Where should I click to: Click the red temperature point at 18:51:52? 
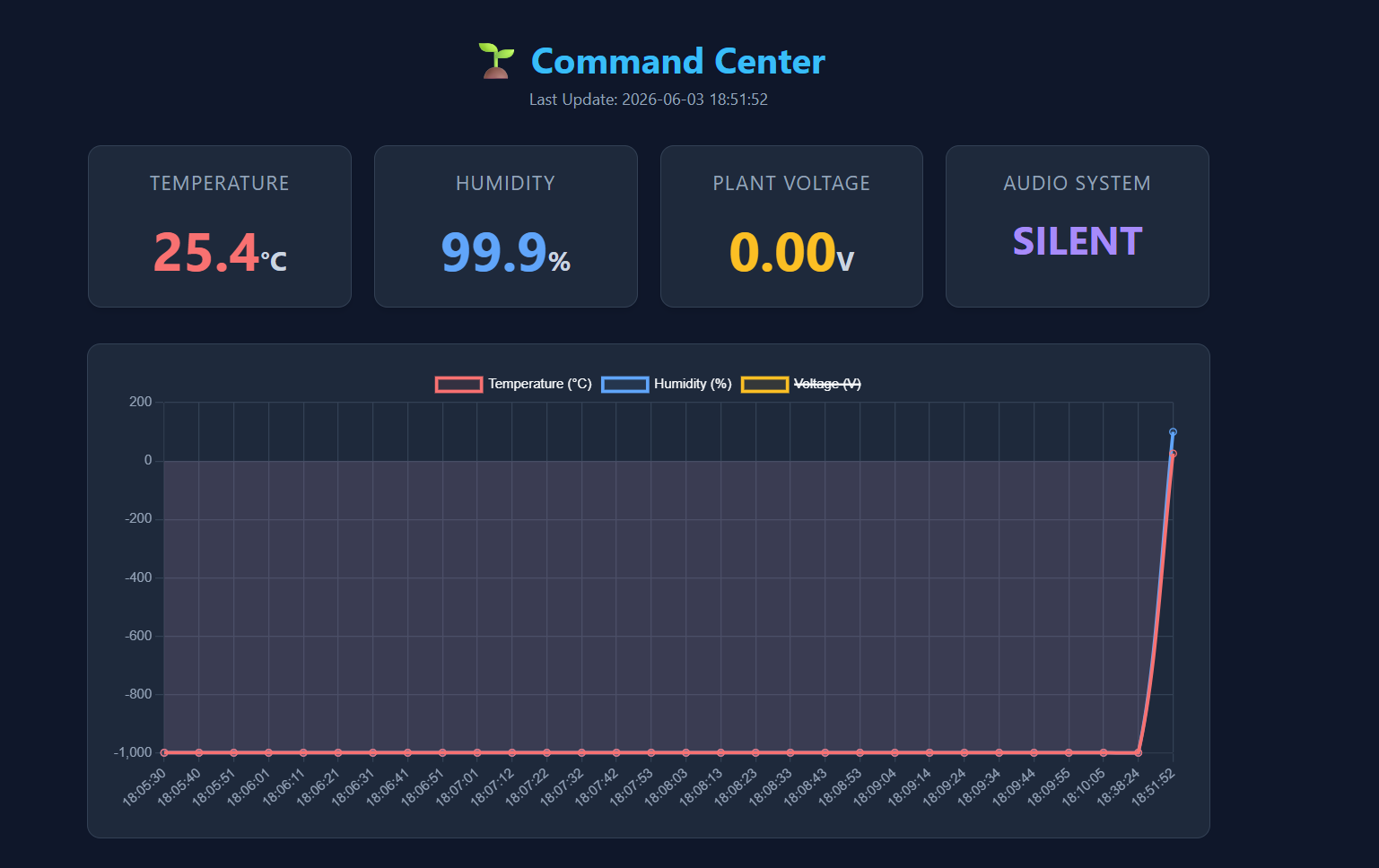tap(1173, 454)
